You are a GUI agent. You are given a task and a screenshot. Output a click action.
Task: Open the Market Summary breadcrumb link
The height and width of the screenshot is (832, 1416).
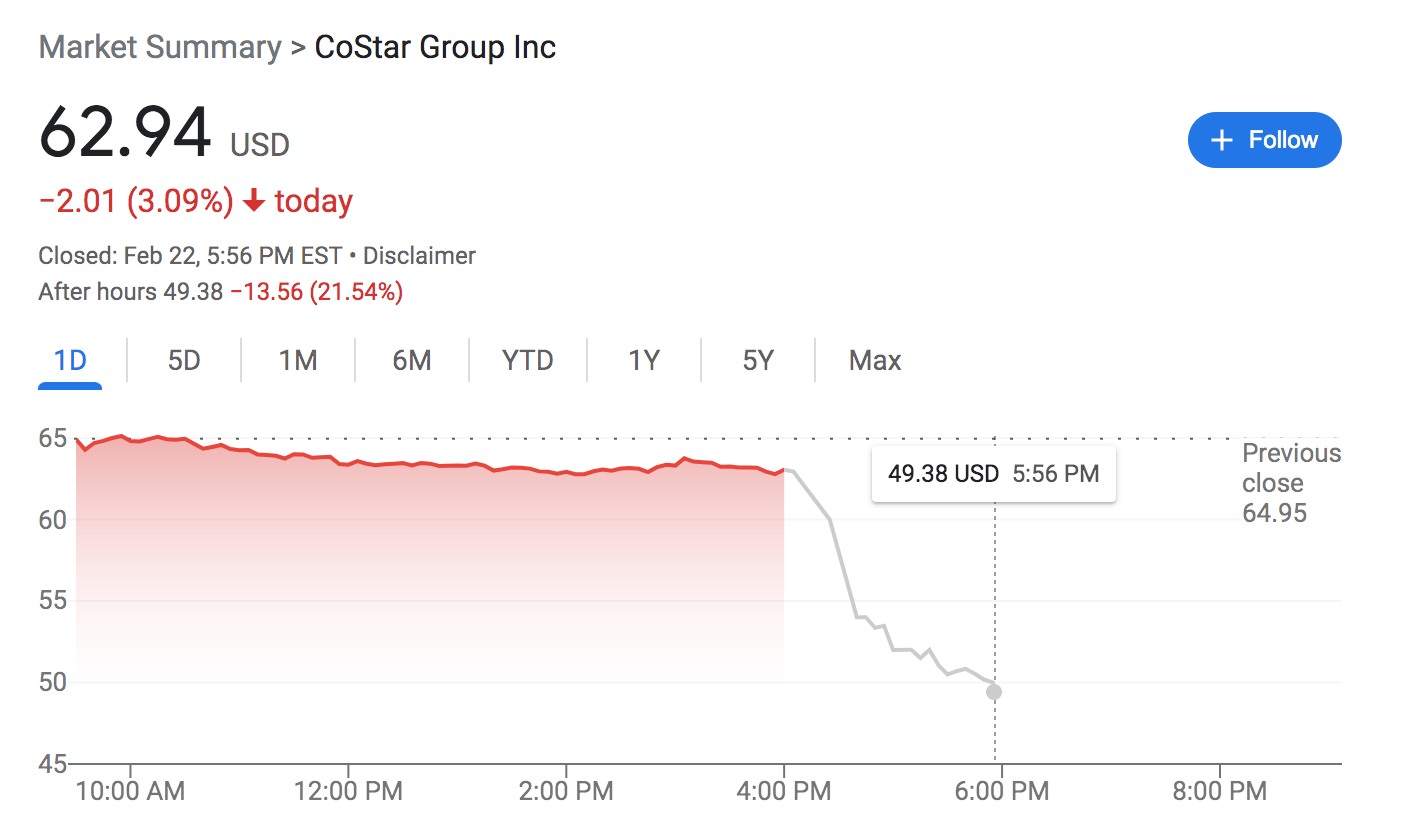point(160,48)
